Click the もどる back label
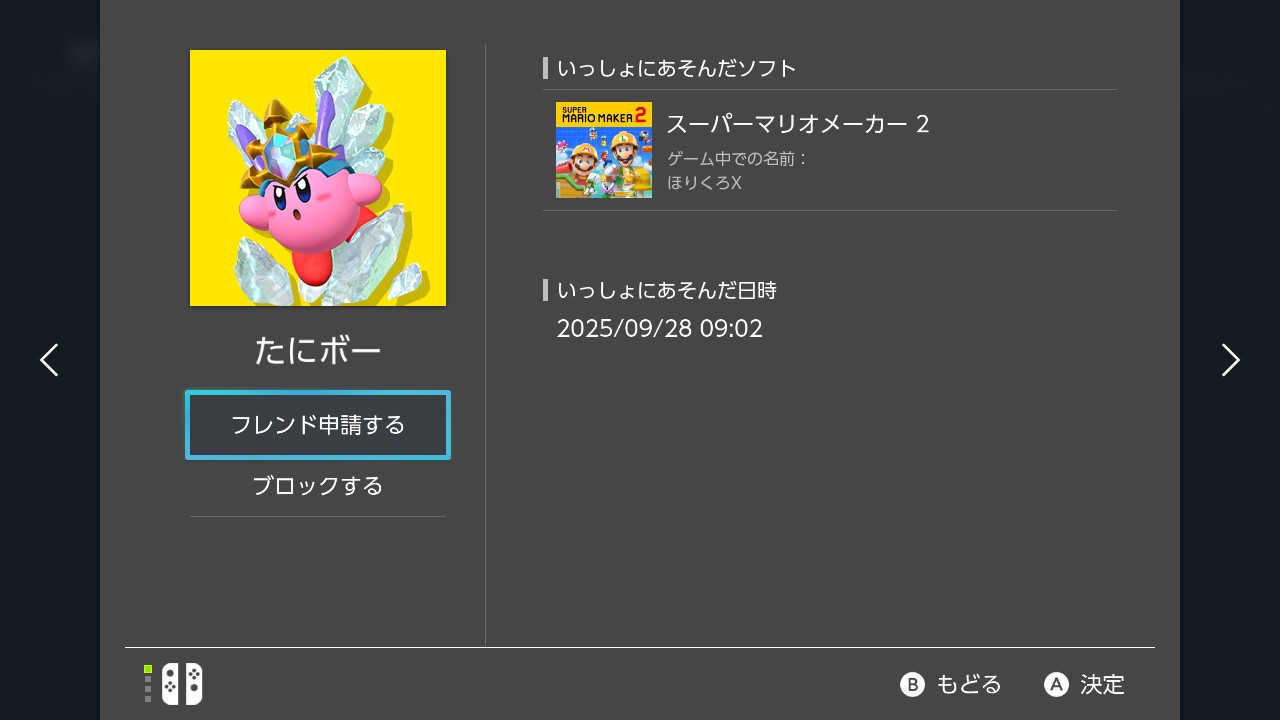The image size is (1280, 720). [969, 684]
